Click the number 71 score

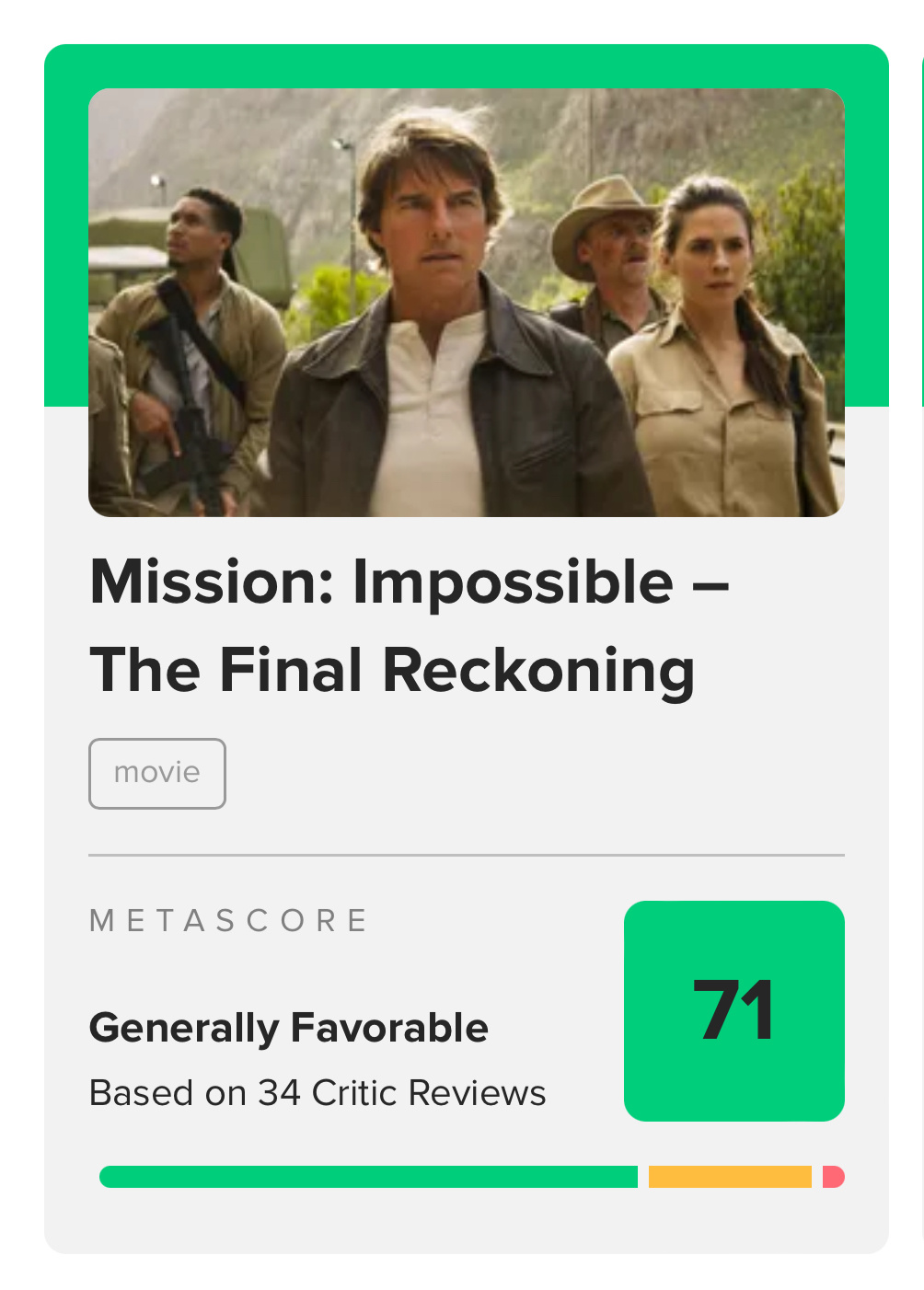point(733,1010)
